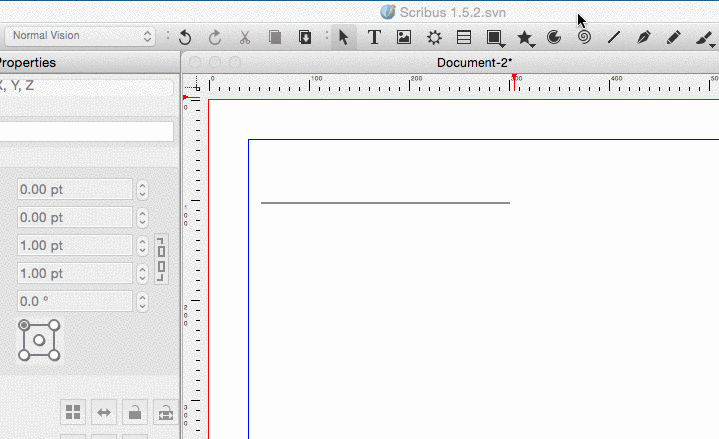The image size is (719, 439).
Task: Click the Undo arrow in the toolbar
Action: (x=185, y=37)
